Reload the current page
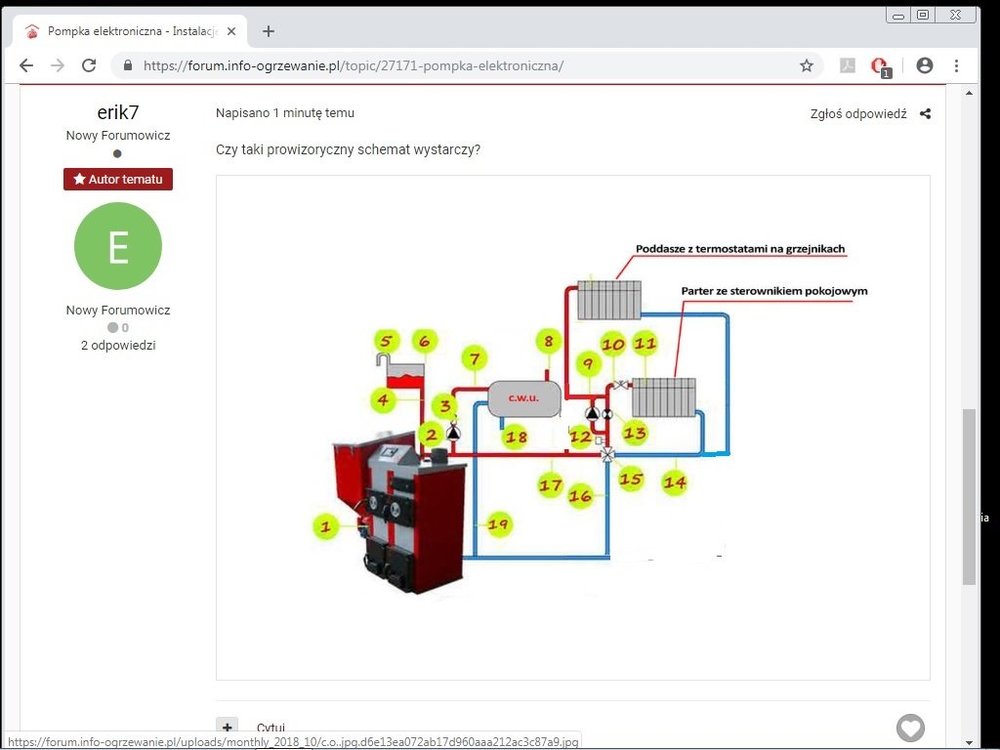This screenshot has width=1000, height=750. [x=89, y=65]
